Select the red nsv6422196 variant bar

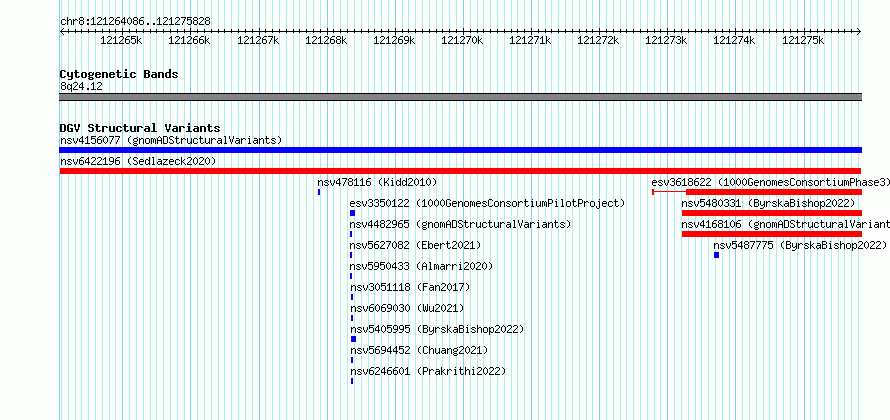tap(460, 171)
